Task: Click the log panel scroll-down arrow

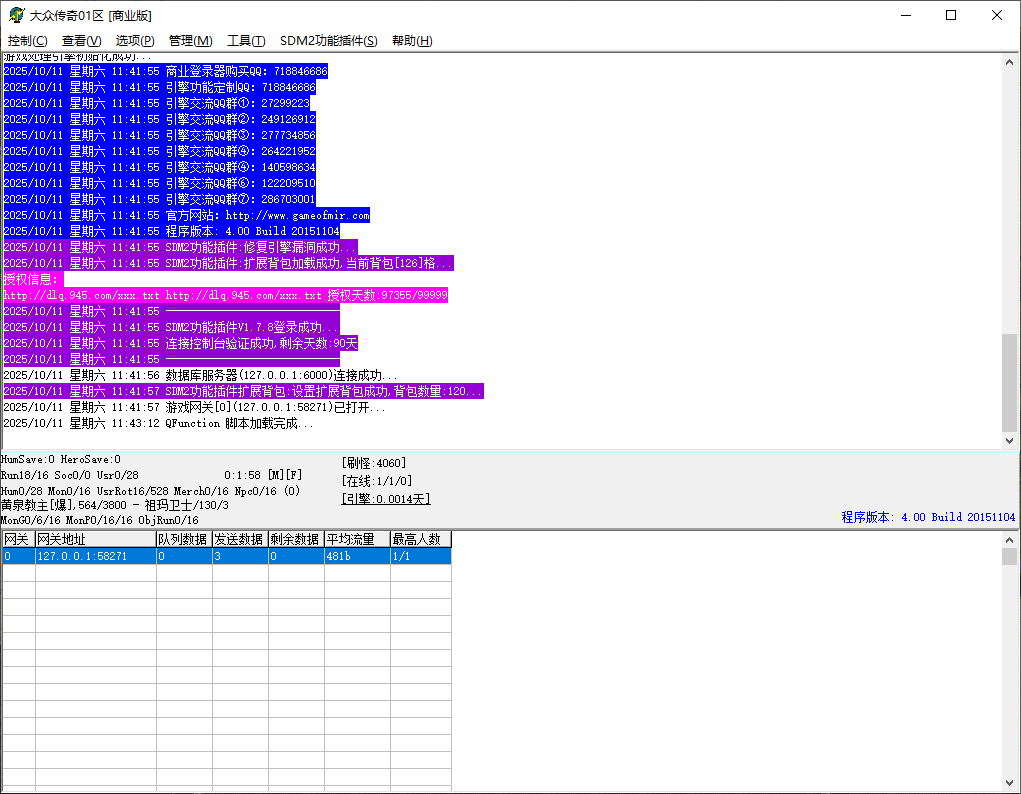Action: point(1009,440)
